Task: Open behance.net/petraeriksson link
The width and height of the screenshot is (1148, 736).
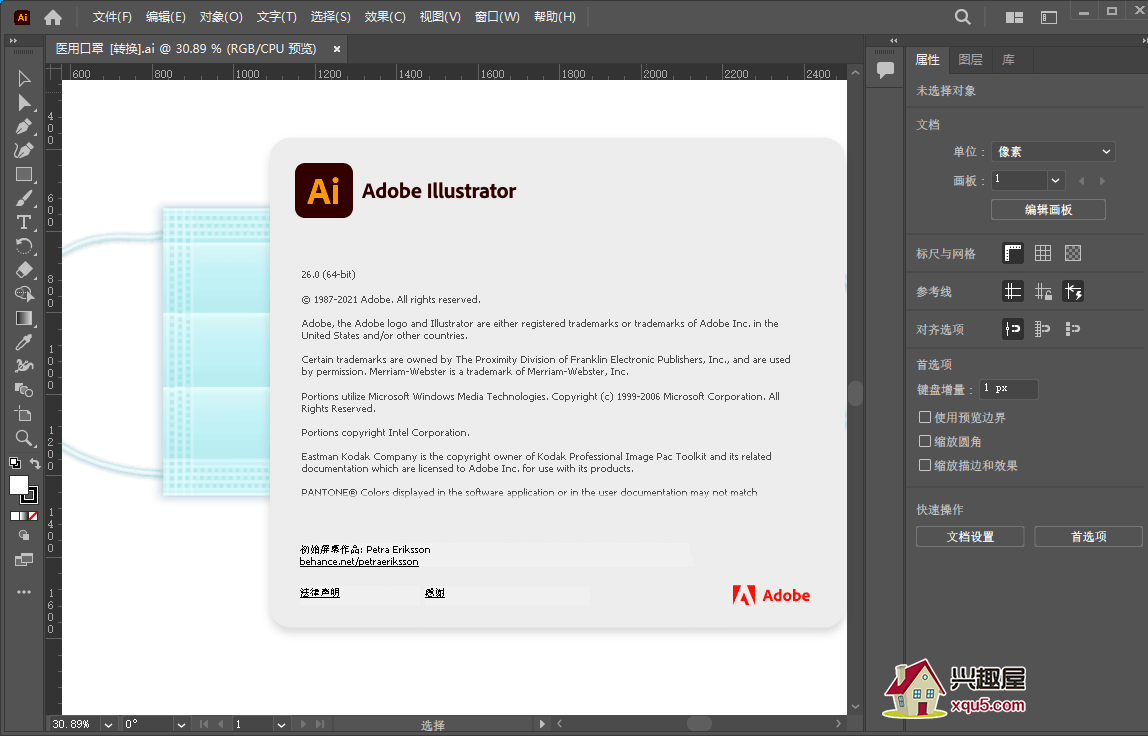Action: click(x=359, y=562)
